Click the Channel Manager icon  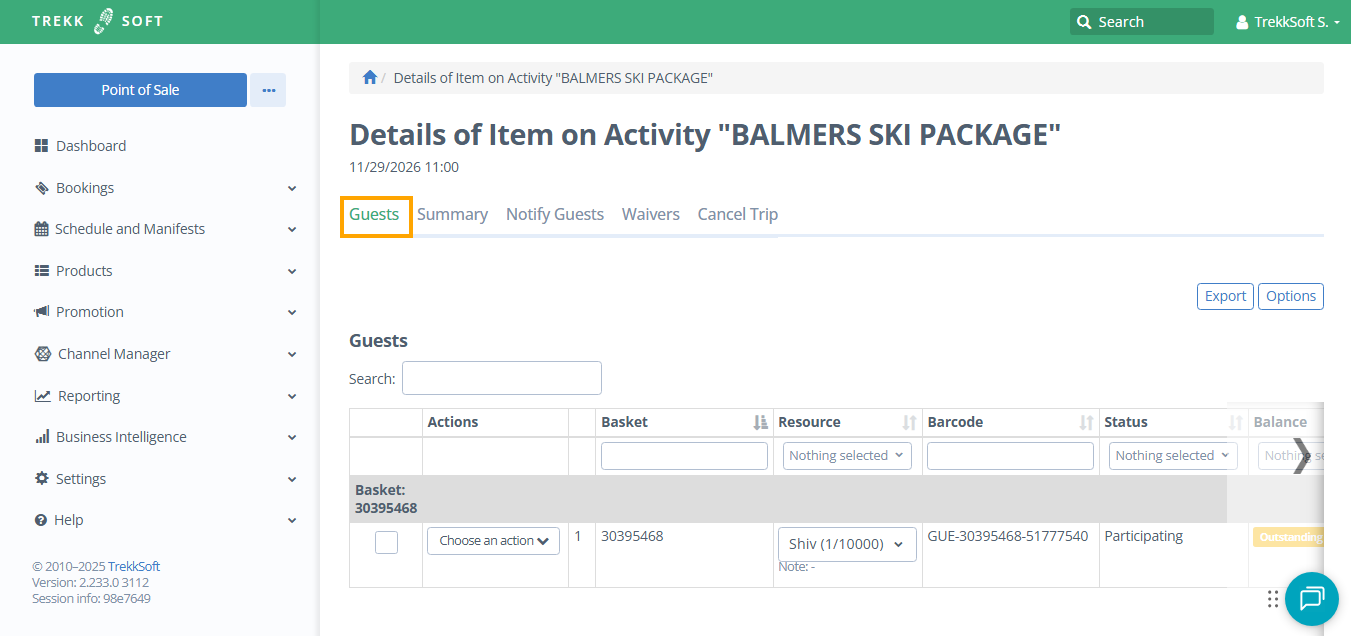pyautogui.click(x=42, y=354)
